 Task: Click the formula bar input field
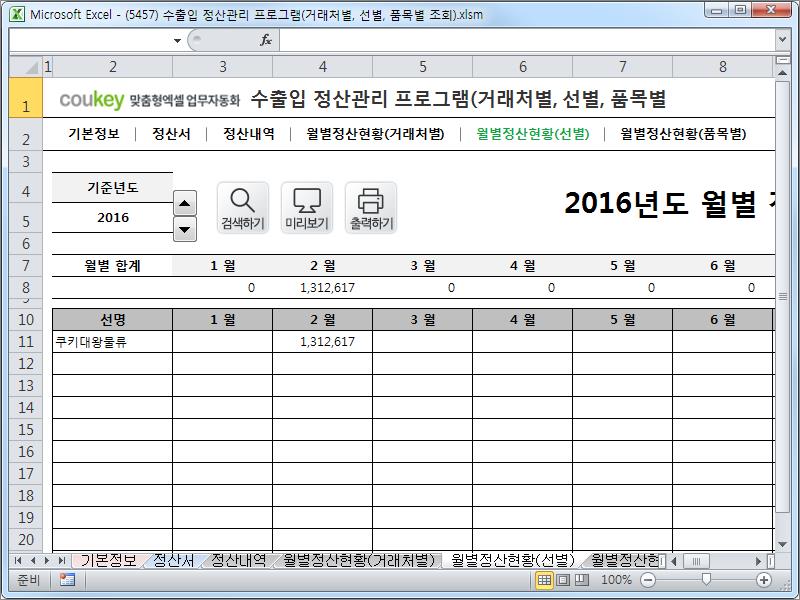point(528,40)
